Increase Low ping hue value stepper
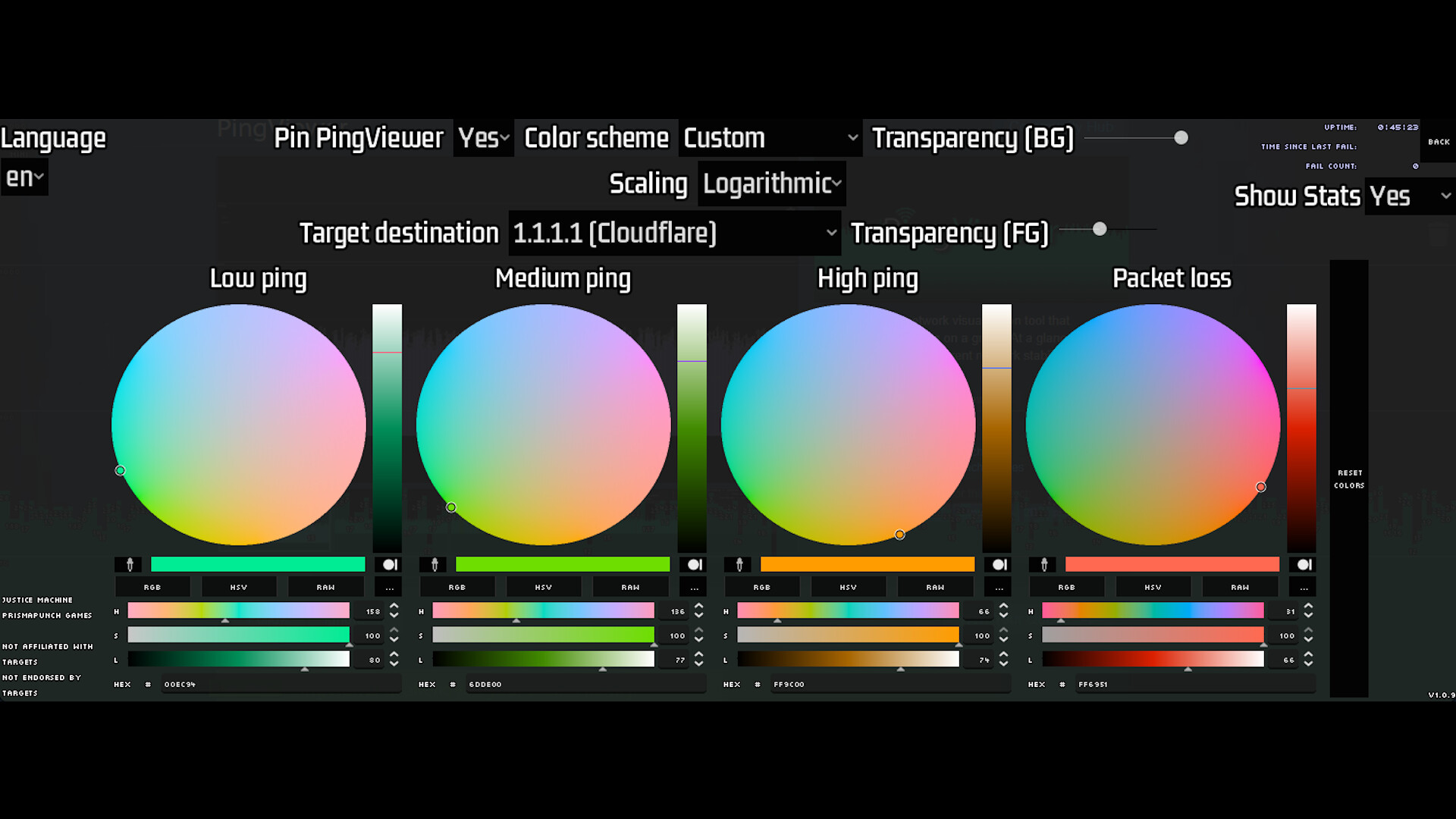The height and width of the screenshot is (819, 1456). tap(394, 606)
